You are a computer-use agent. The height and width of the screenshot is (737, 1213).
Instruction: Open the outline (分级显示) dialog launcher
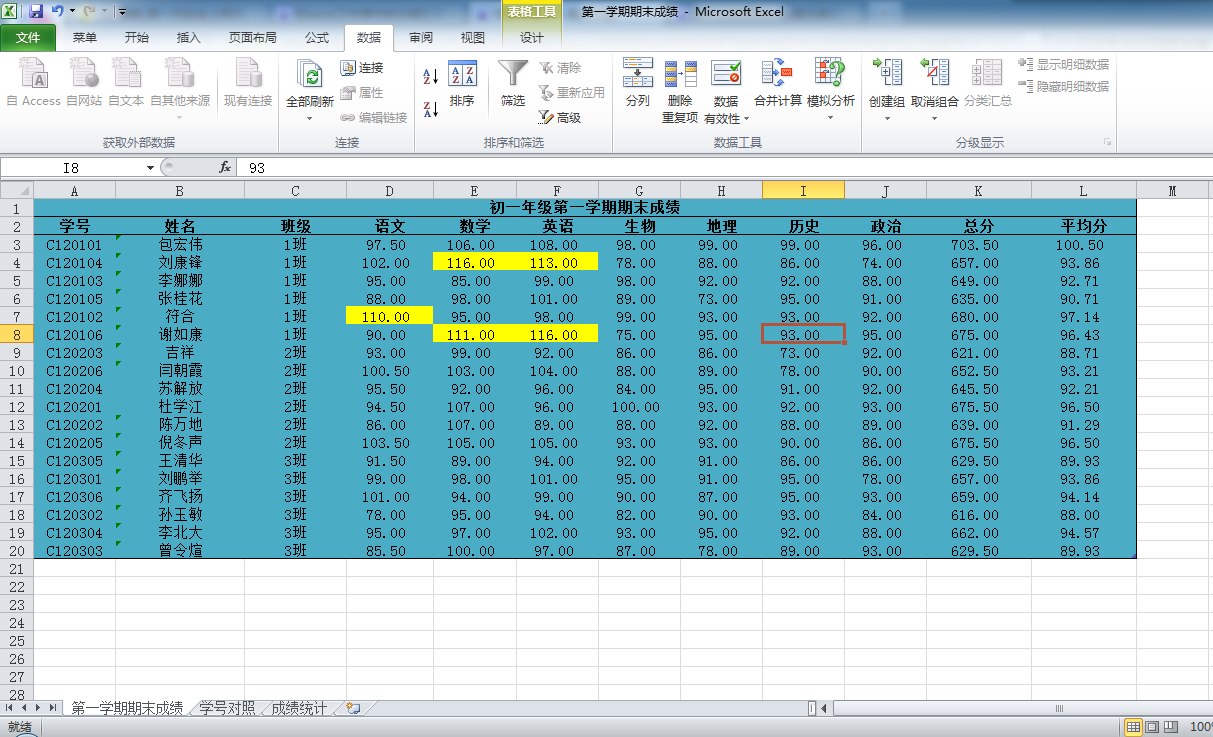click(x=1108, y=143)
